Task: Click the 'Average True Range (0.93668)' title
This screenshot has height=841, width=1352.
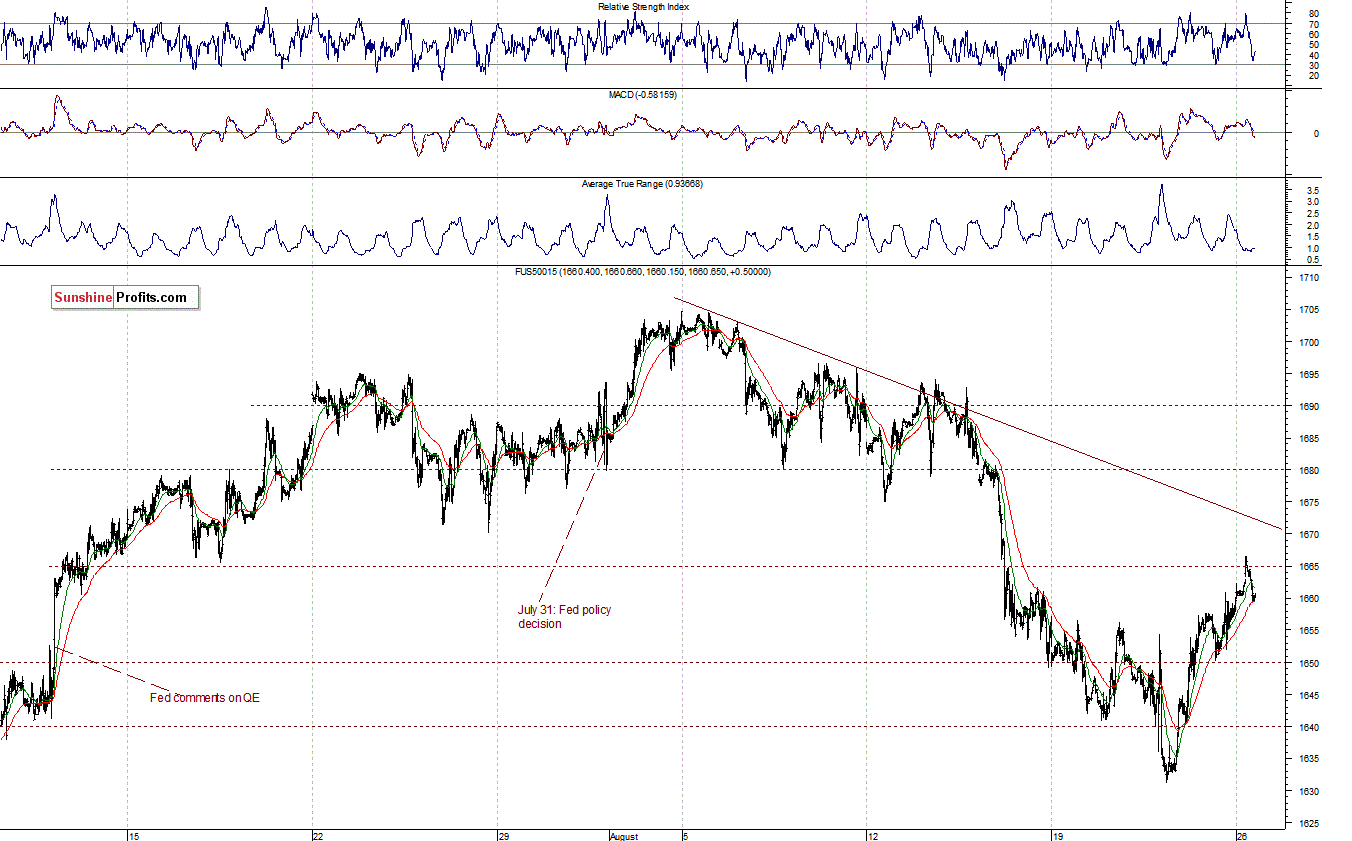Action: (640, 184)
